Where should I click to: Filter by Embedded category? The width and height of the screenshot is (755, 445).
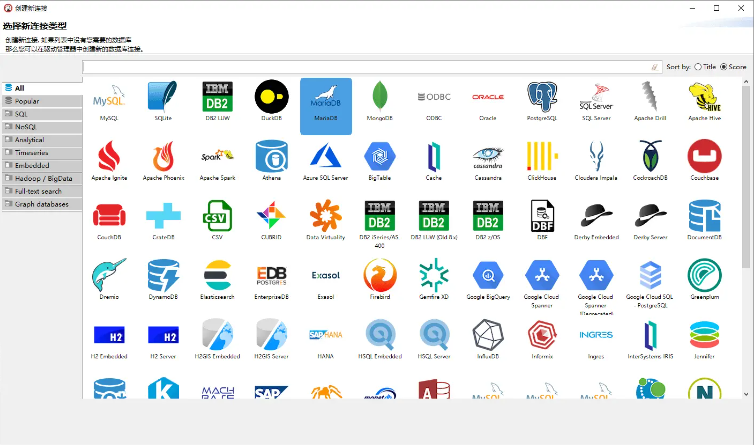point(42,165)
